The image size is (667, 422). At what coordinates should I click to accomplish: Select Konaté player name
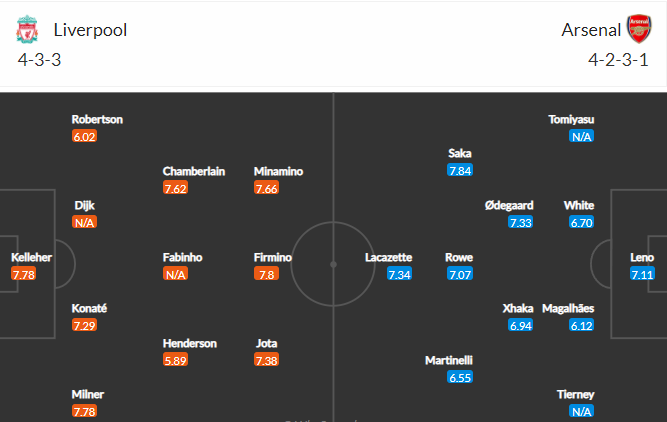(89, 308)
